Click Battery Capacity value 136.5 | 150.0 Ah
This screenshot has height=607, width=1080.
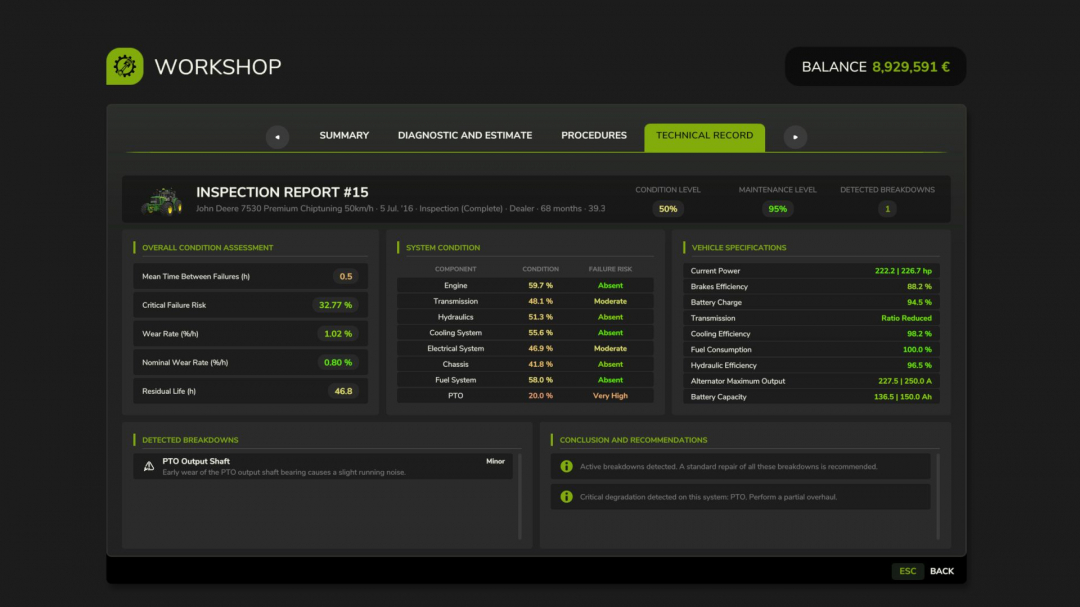(x=903, y=397)
